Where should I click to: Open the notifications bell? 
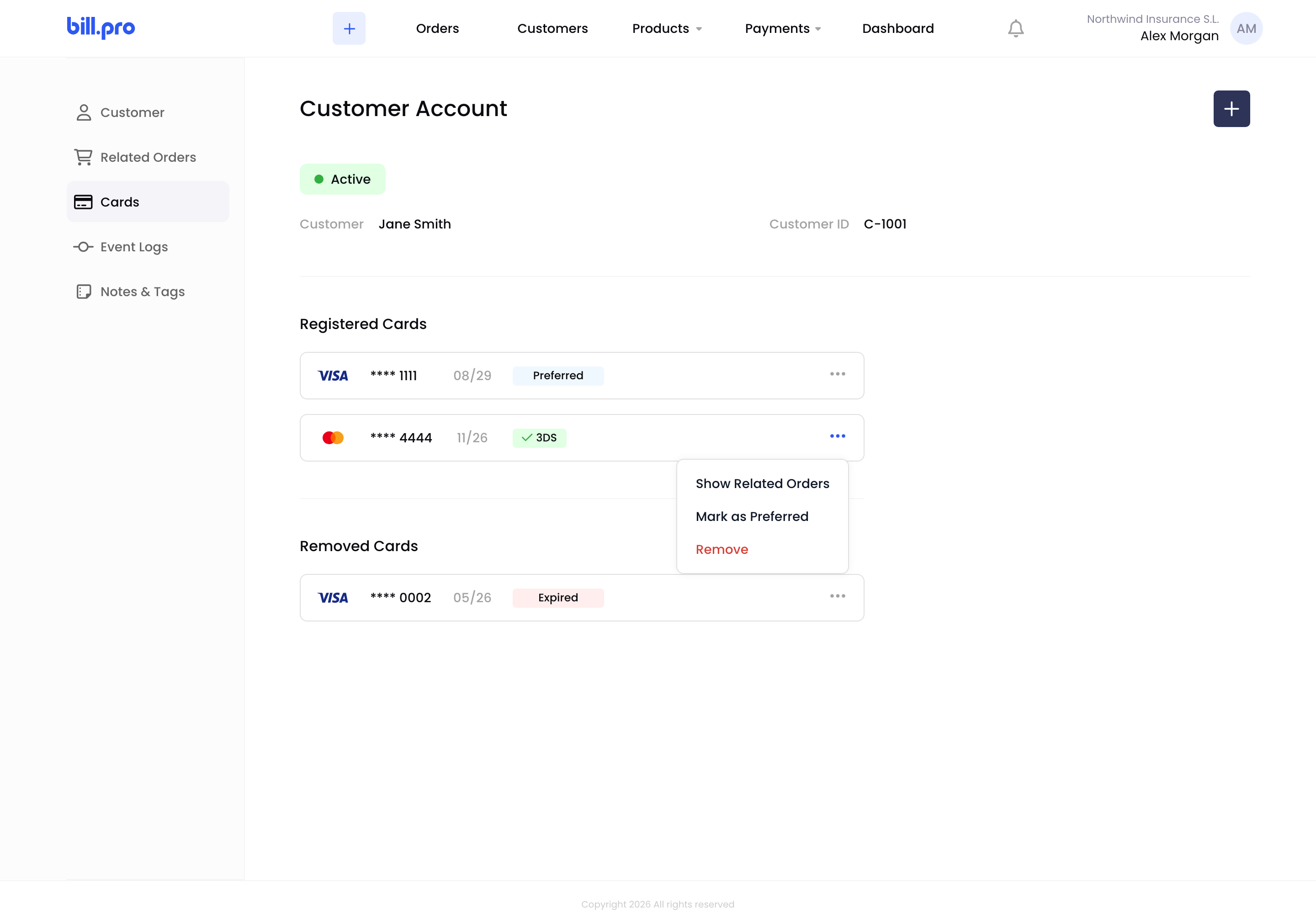click(x=1016, y=28)
